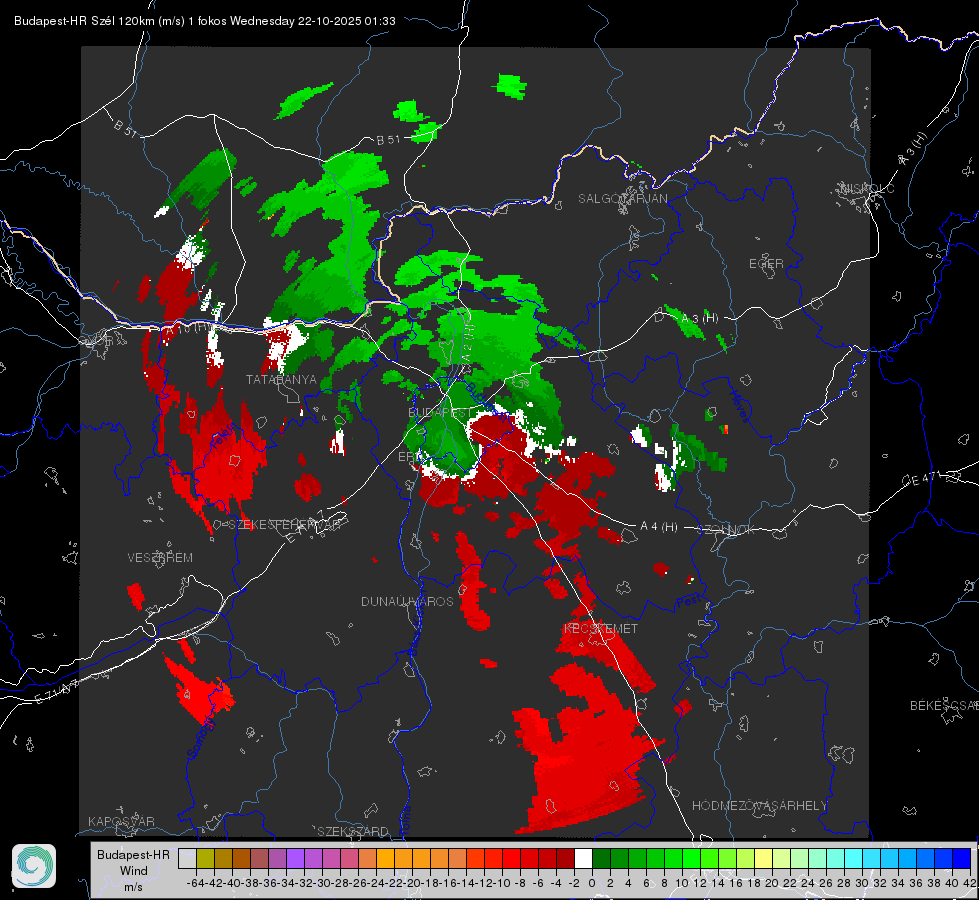Screen dimensions: 979x900
Task: Choose the dark blue swatch at the legend's right end
Action: coord(962,858)
